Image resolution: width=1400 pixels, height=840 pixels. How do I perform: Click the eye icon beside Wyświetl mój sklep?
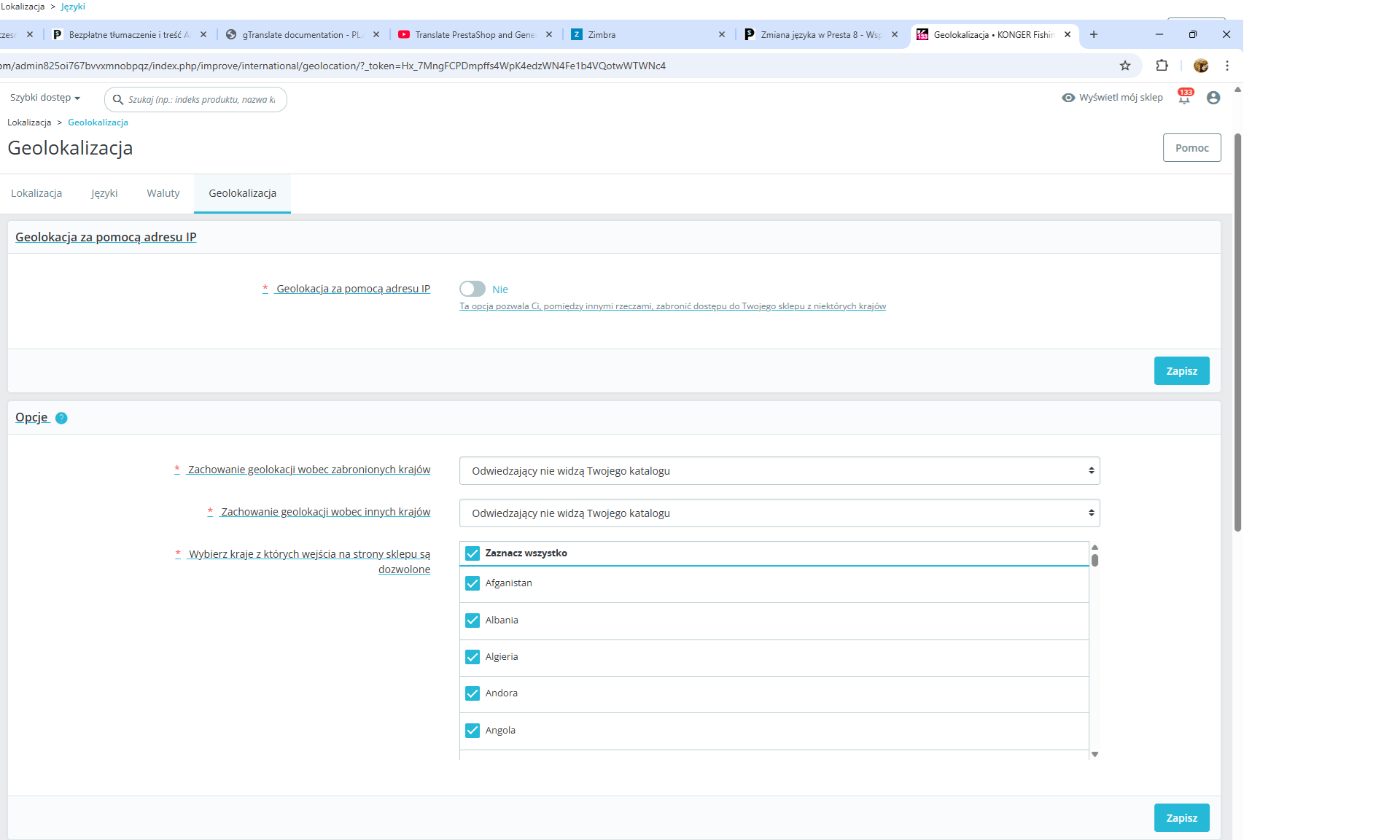(x=1068, y=98)
